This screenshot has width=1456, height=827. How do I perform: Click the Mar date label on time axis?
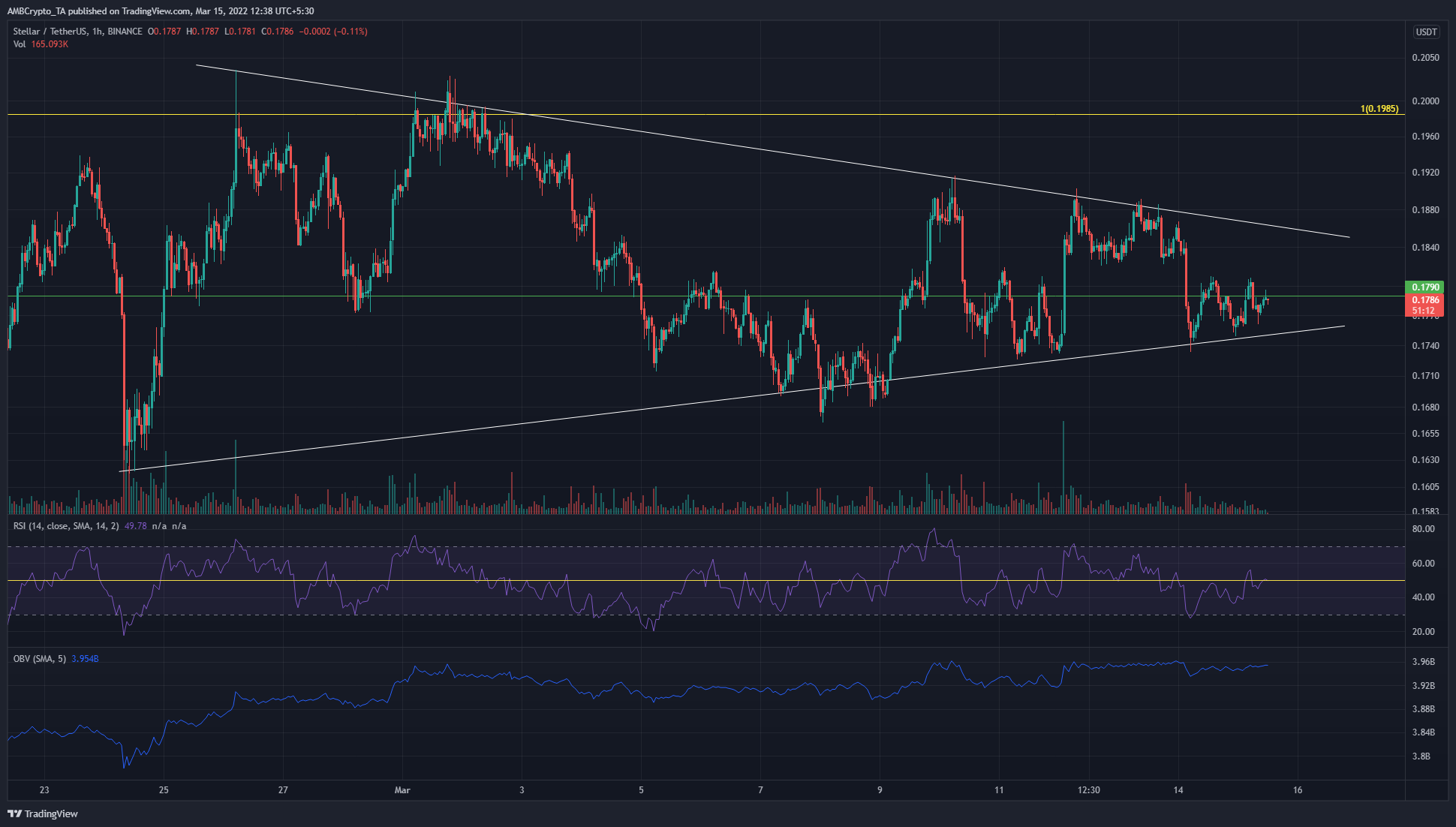[402, 789]
